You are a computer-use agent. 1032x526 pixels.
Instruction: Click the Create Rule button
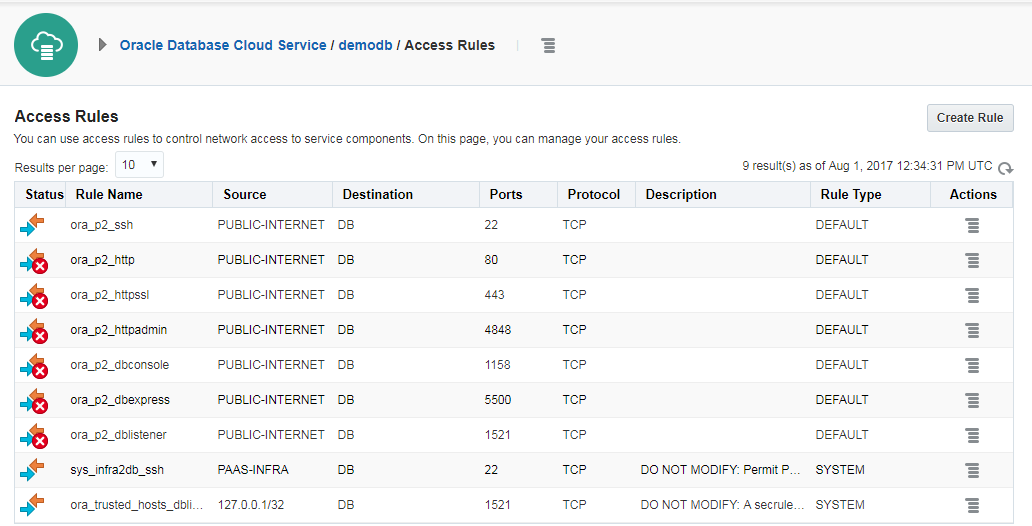pos(969,118)
